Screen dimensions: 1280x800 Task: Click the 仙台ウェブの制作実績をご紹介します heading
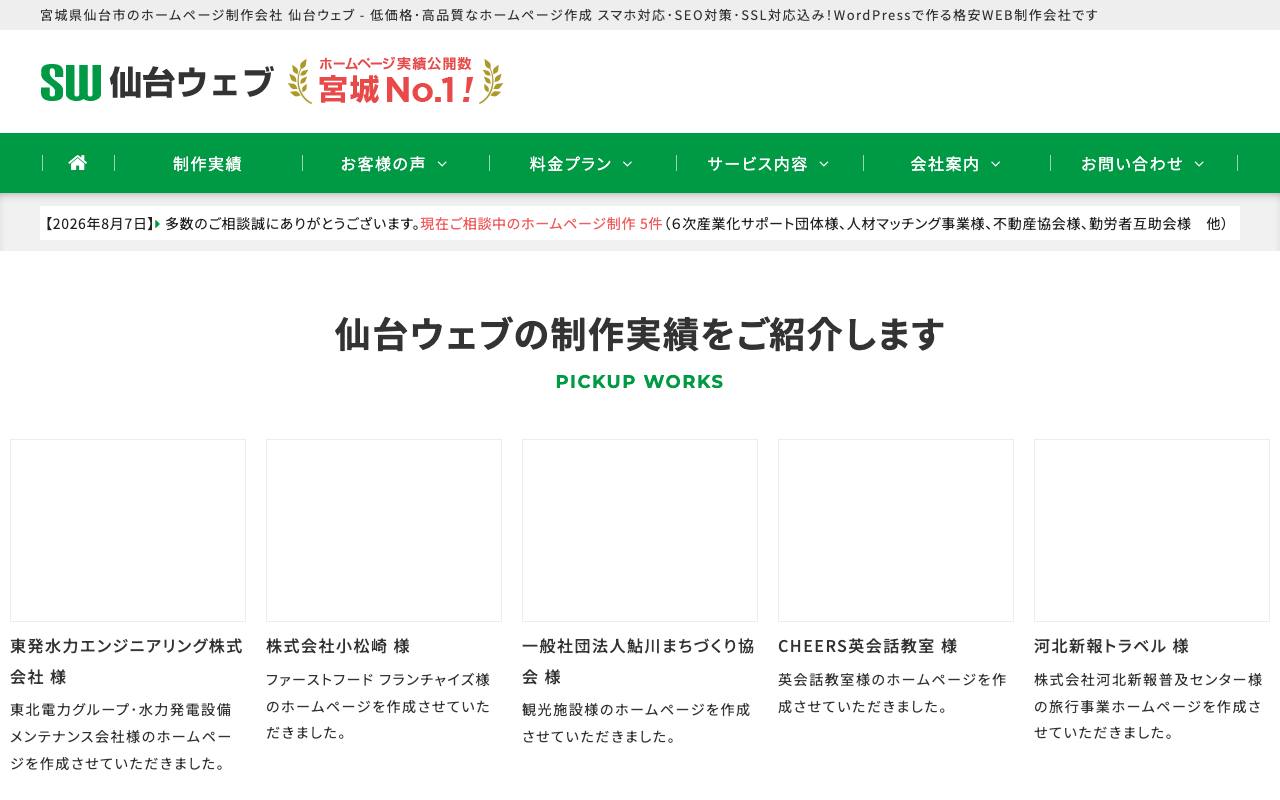point(640,334)
